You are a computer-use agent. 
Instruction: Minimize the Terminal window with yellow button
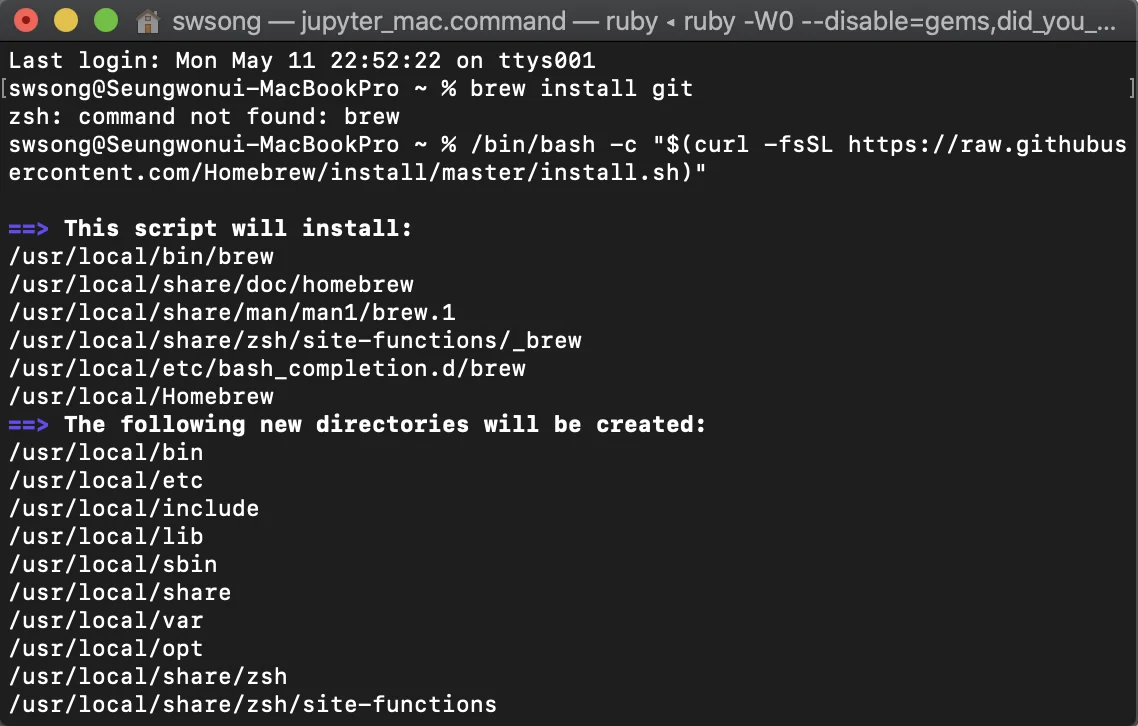[x=65, y=20]
